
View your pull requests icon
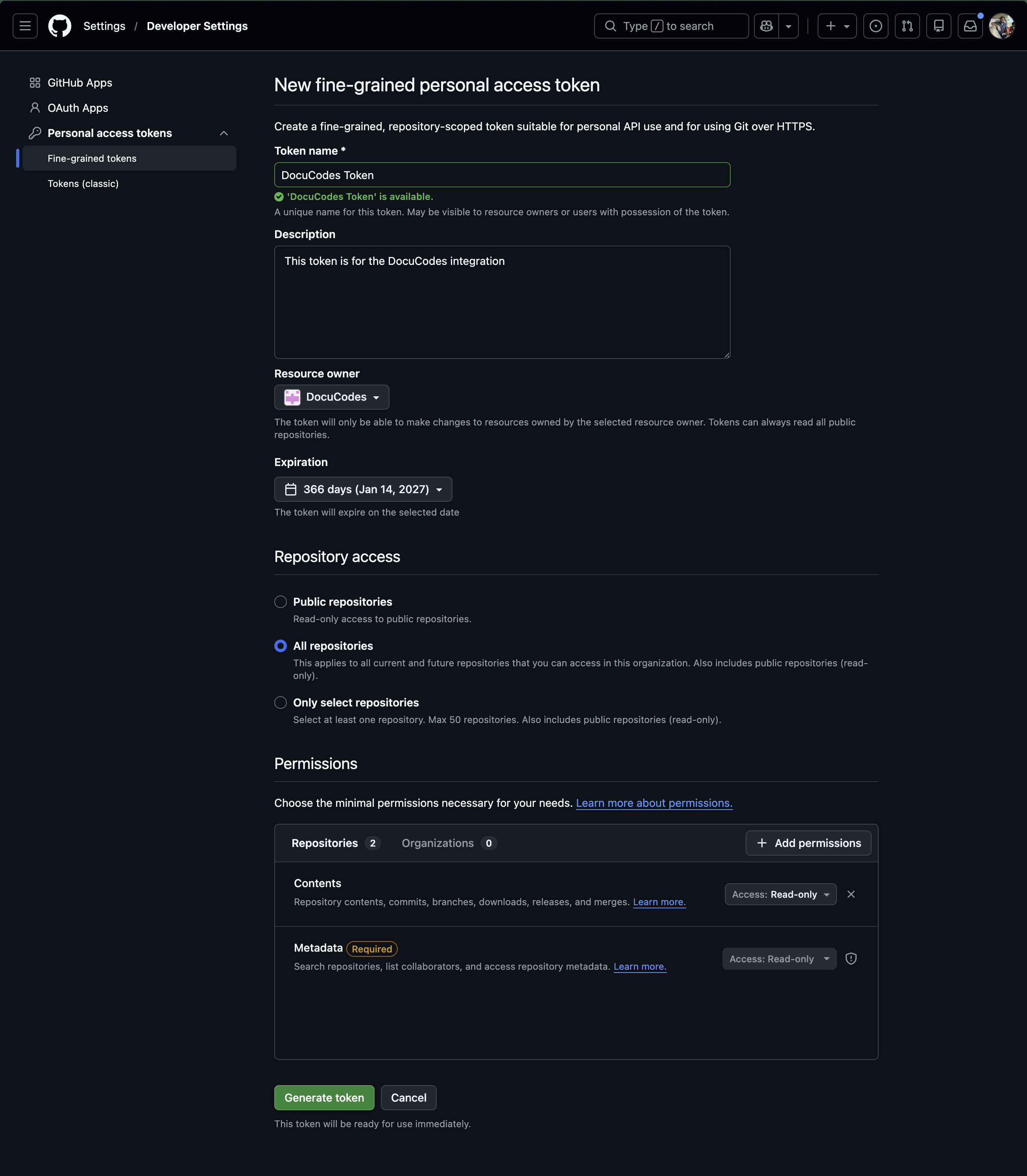pyautogui.click(x=907, y=26)
